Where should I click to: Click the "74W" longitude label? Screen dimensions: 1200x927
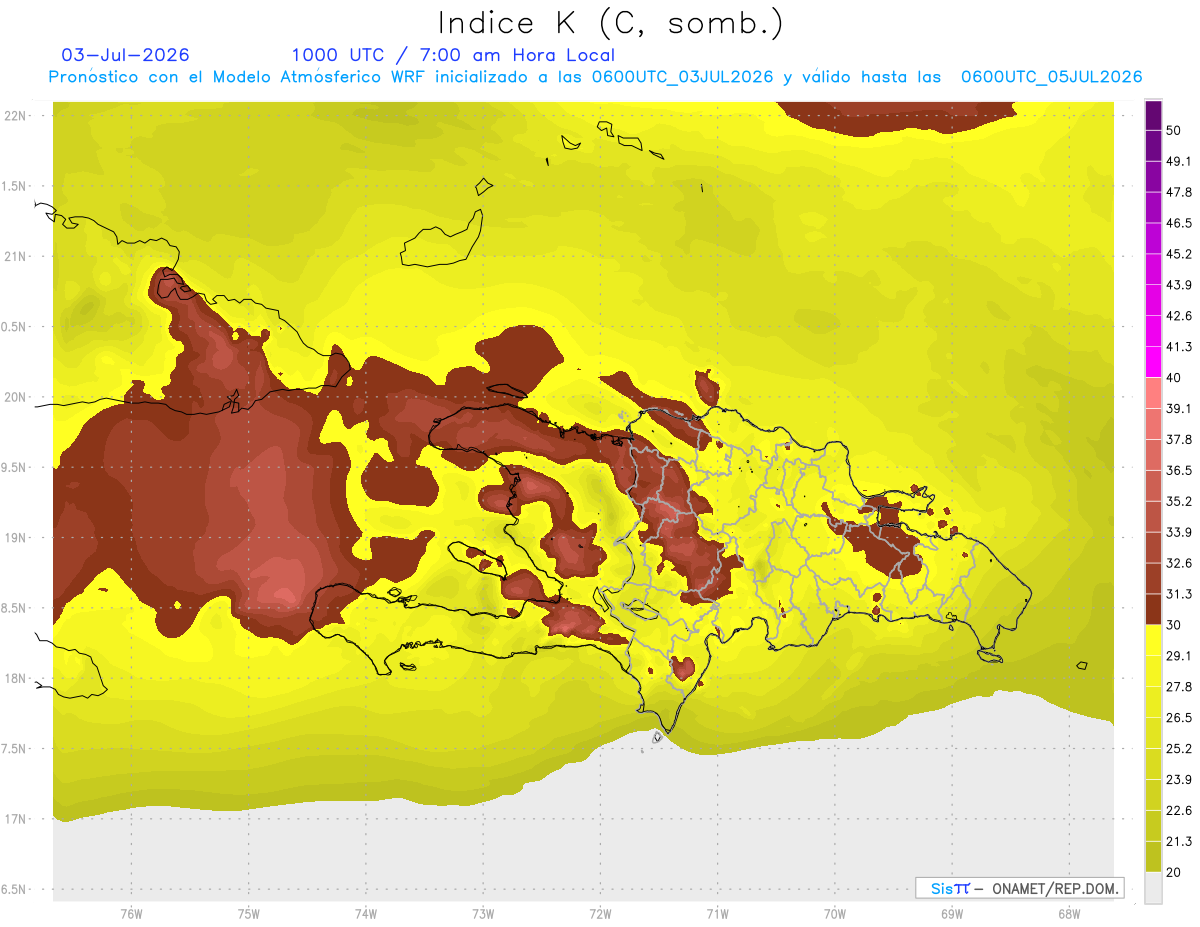pyautogui.click(x=365, y=914)
